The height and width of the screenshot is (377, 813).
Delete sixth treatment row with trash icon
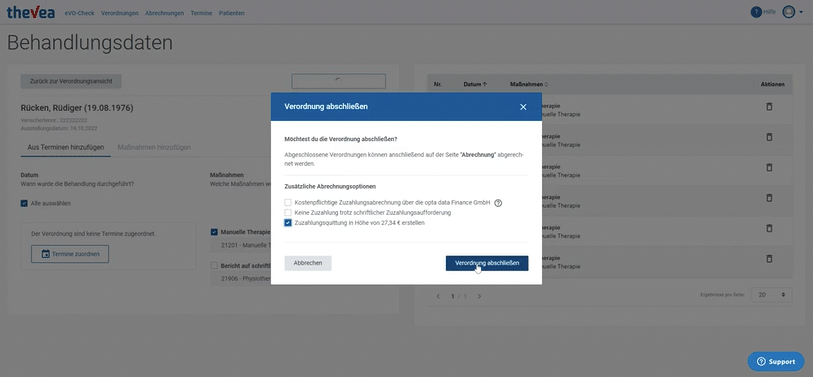[769, 258]
